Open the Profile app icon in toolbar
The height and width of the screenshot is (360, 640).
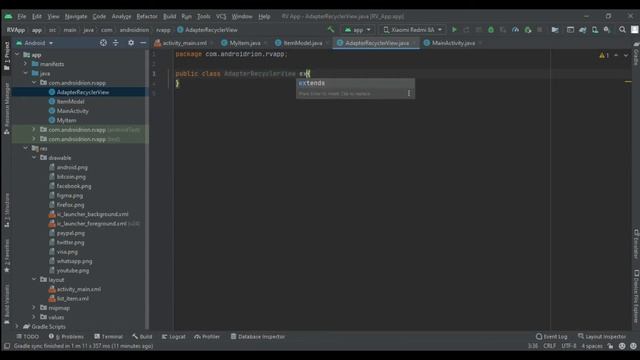516,30
